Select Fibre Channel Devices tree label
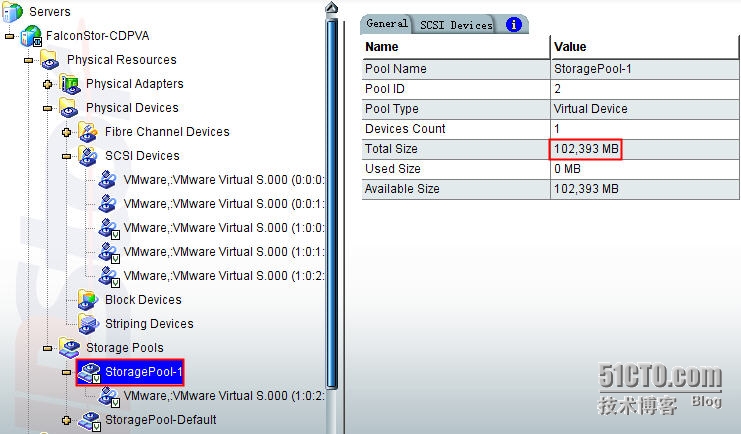 click(x=167, y=132)
